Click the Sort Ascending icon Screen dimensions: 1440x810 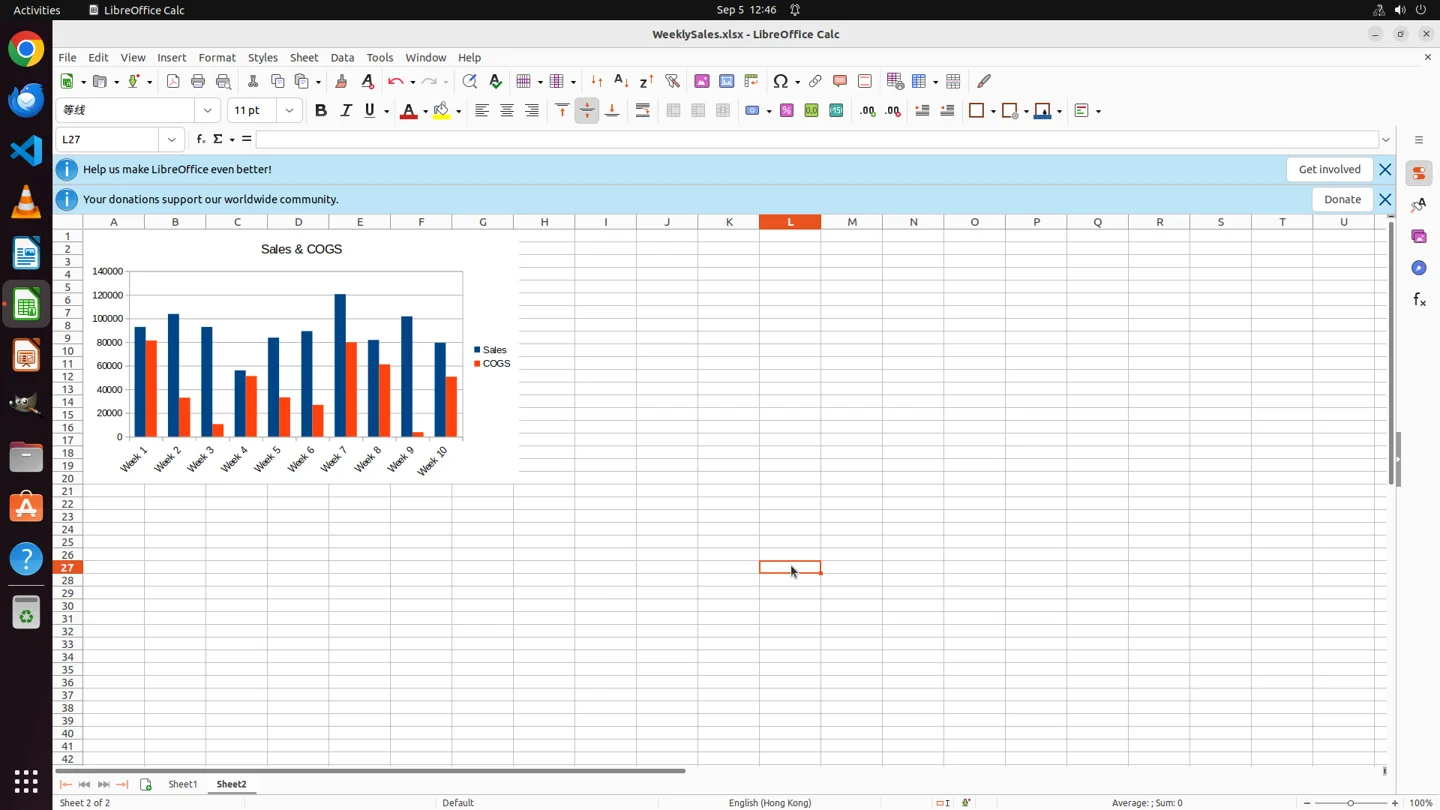coord(621,81)
